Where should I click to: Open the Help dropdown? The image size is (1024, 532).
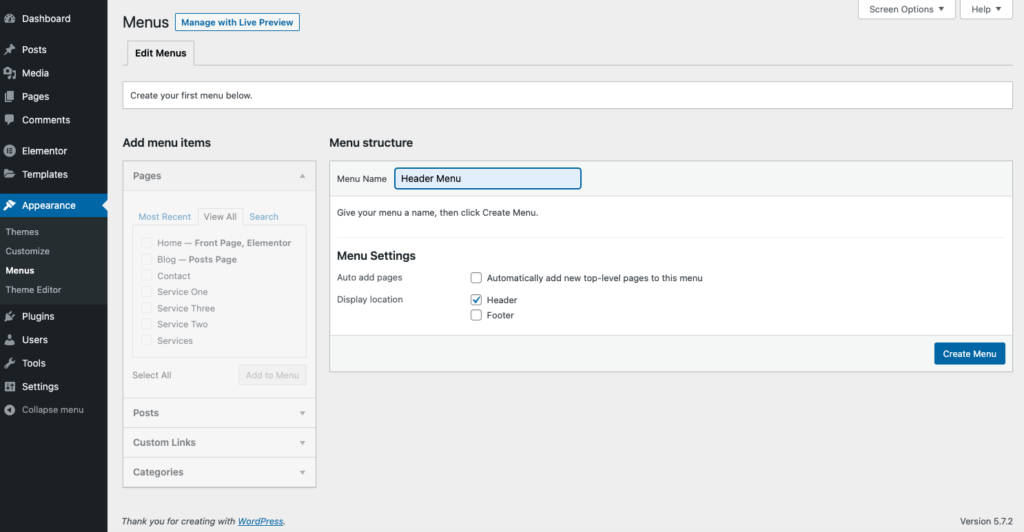coord(986,9)
